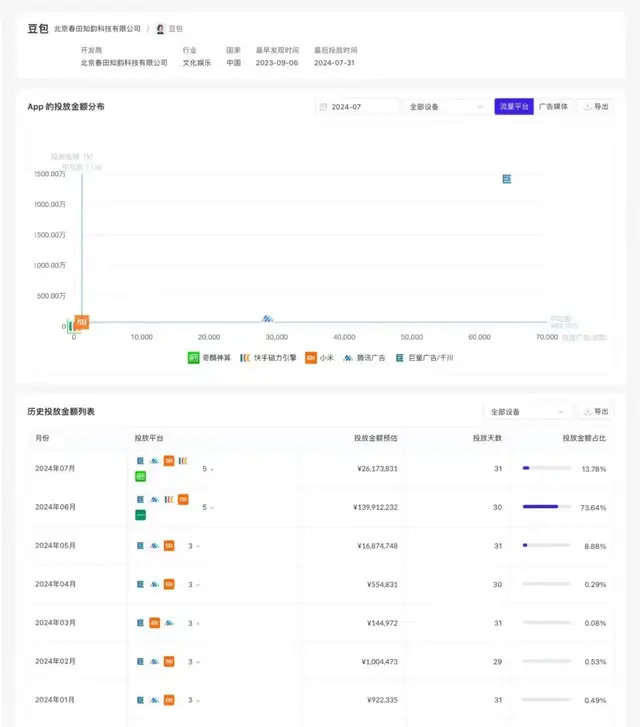Image resolution: width=640 pixels, height=727 pixels.
Task: Click the Tencent ads icon in 2024年04月 row
Action: 154,584
